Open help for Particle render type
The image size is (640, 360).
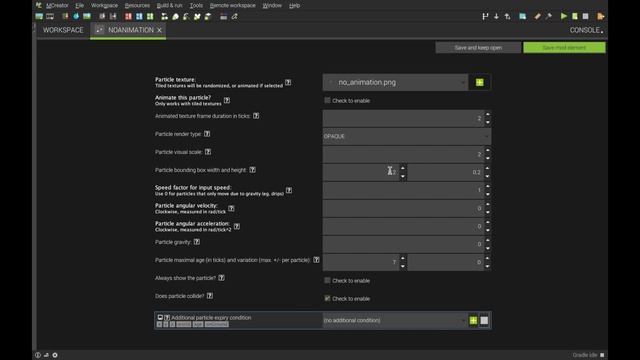click(x=207, y=134)
